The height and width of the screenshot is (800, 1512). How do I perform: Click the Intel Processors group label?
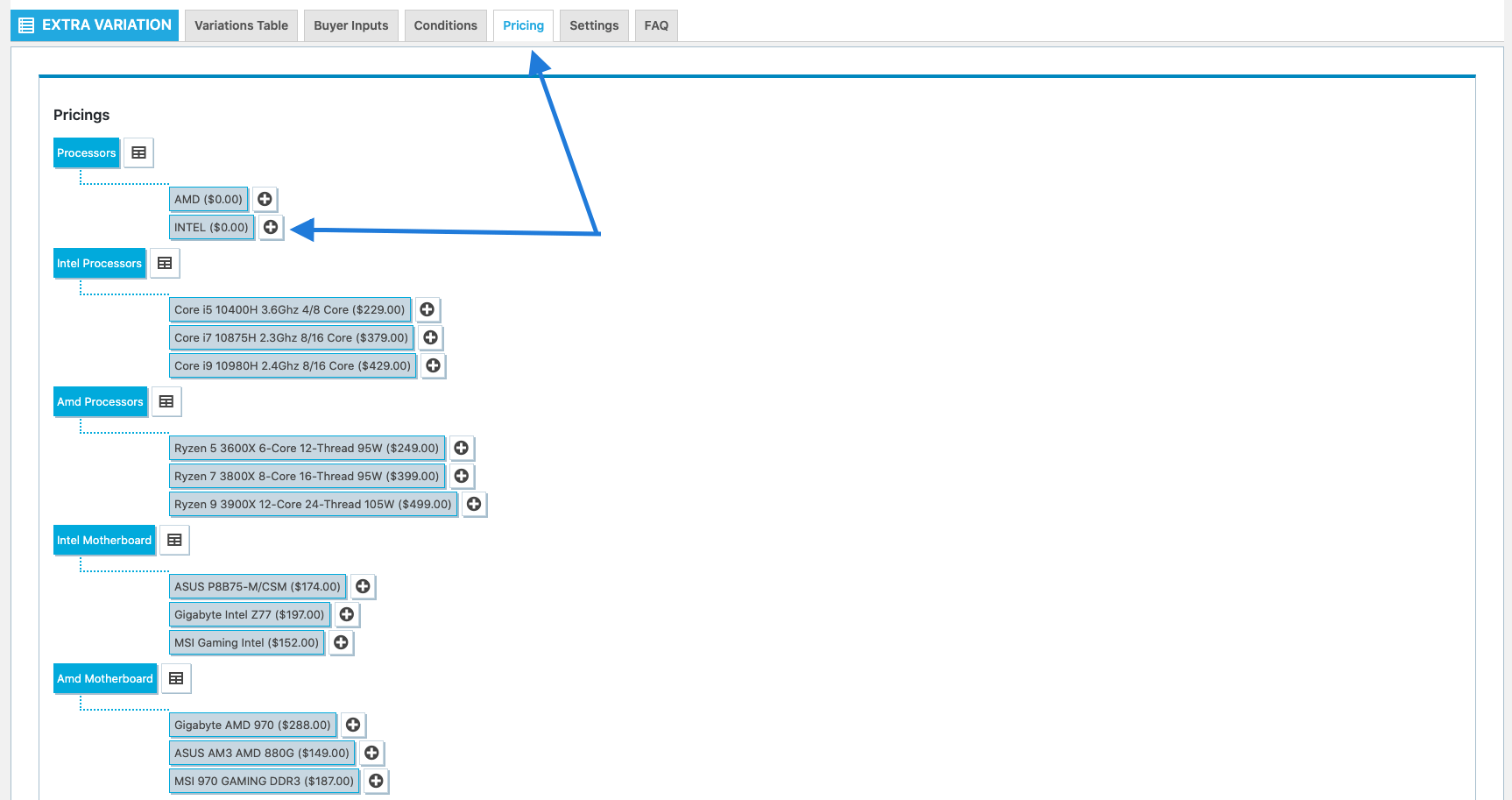pyautogui.click(x=99, y=263)
